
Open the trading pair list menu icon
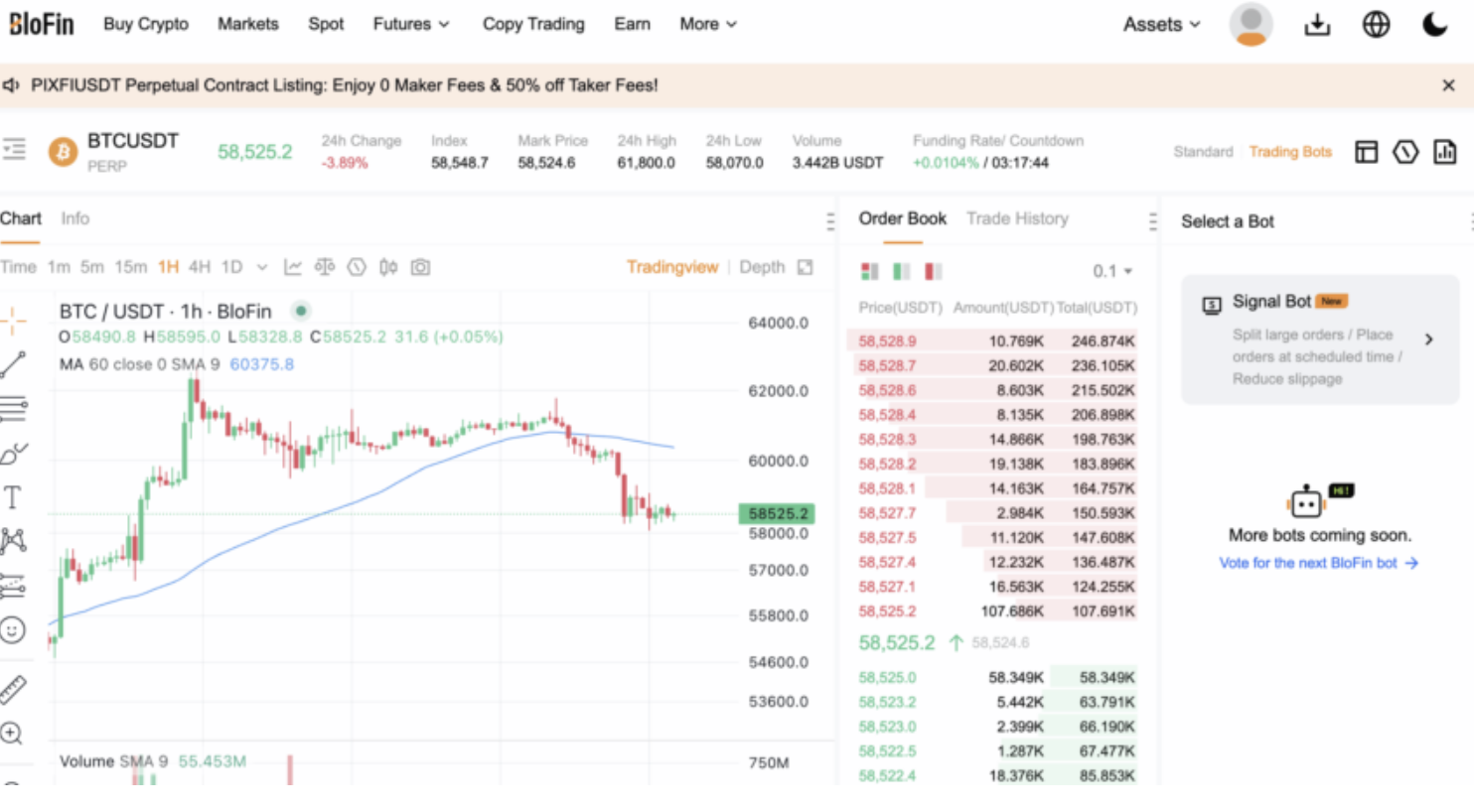[x=14, y=150]
